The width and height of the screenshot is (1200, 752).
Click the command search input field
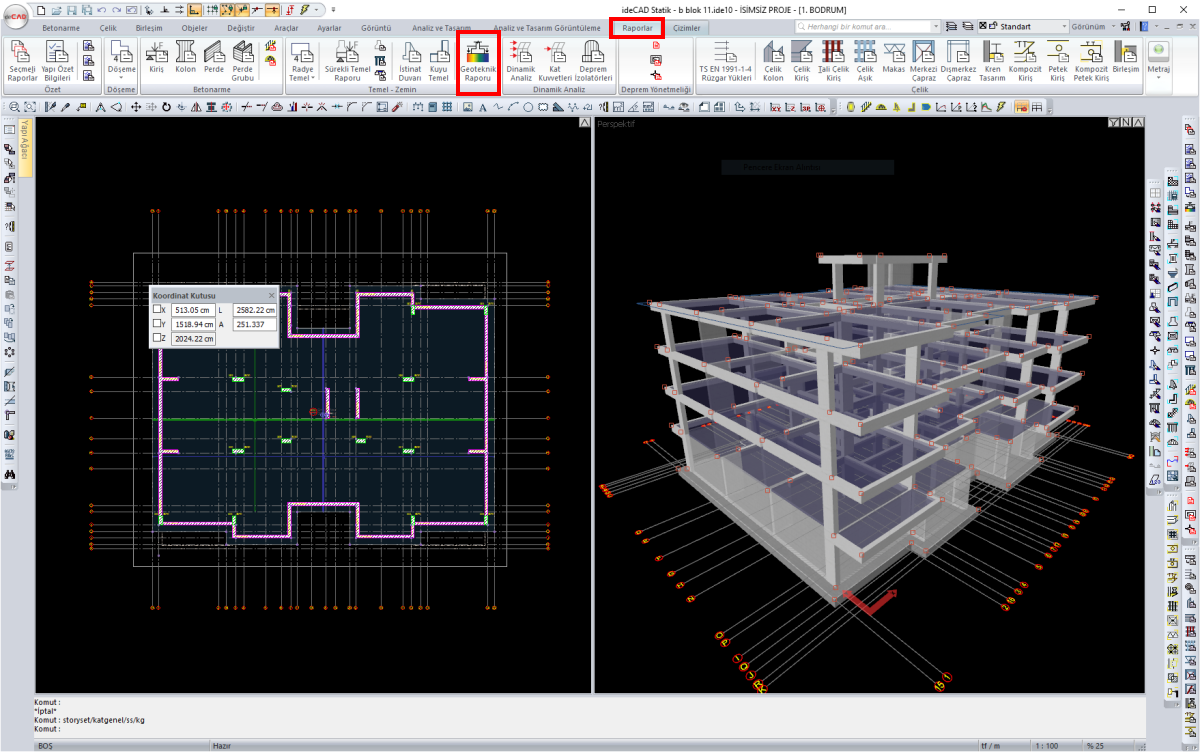click(860, 26)
